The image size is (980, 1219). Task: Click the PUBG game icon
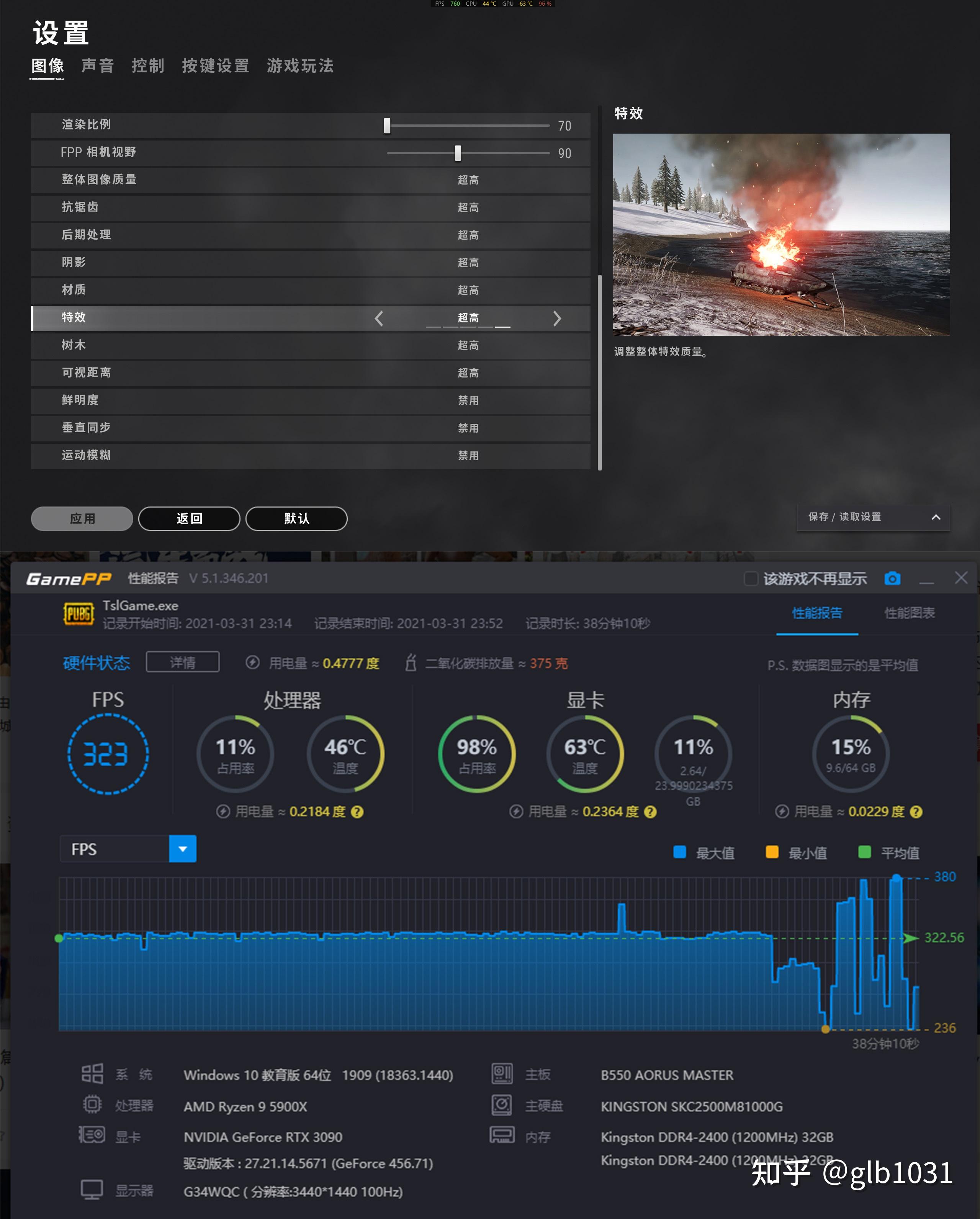(79, 614)
